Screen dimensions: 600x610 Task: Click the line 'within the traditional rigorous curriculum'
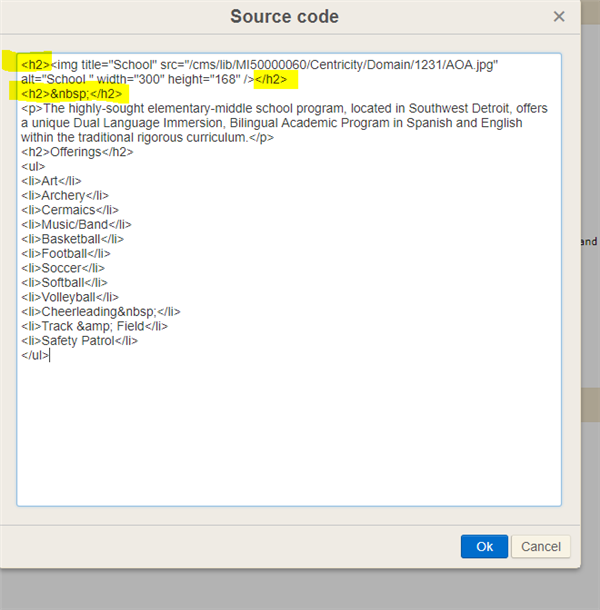(x=147, y=137)
